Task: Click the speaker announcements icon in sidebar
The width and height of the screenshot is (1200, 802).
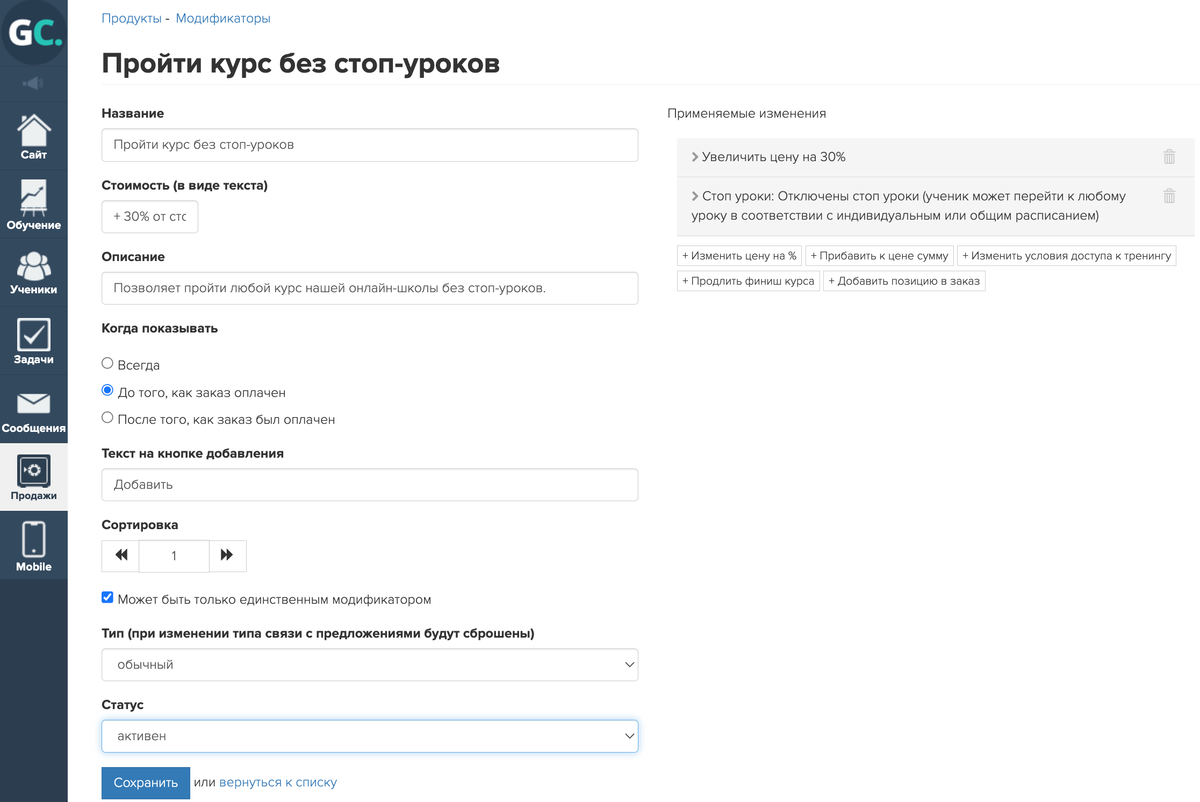Action: pos(33,83)
